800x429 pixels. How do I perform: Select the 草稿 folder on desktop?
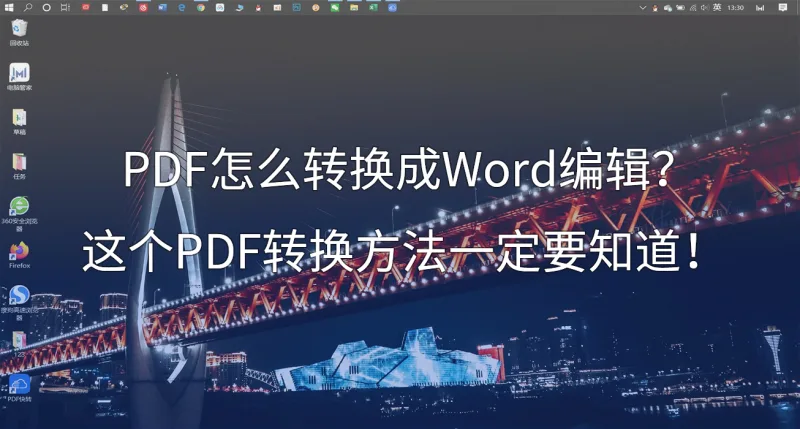pyautogui.click(x=19, y=121)
